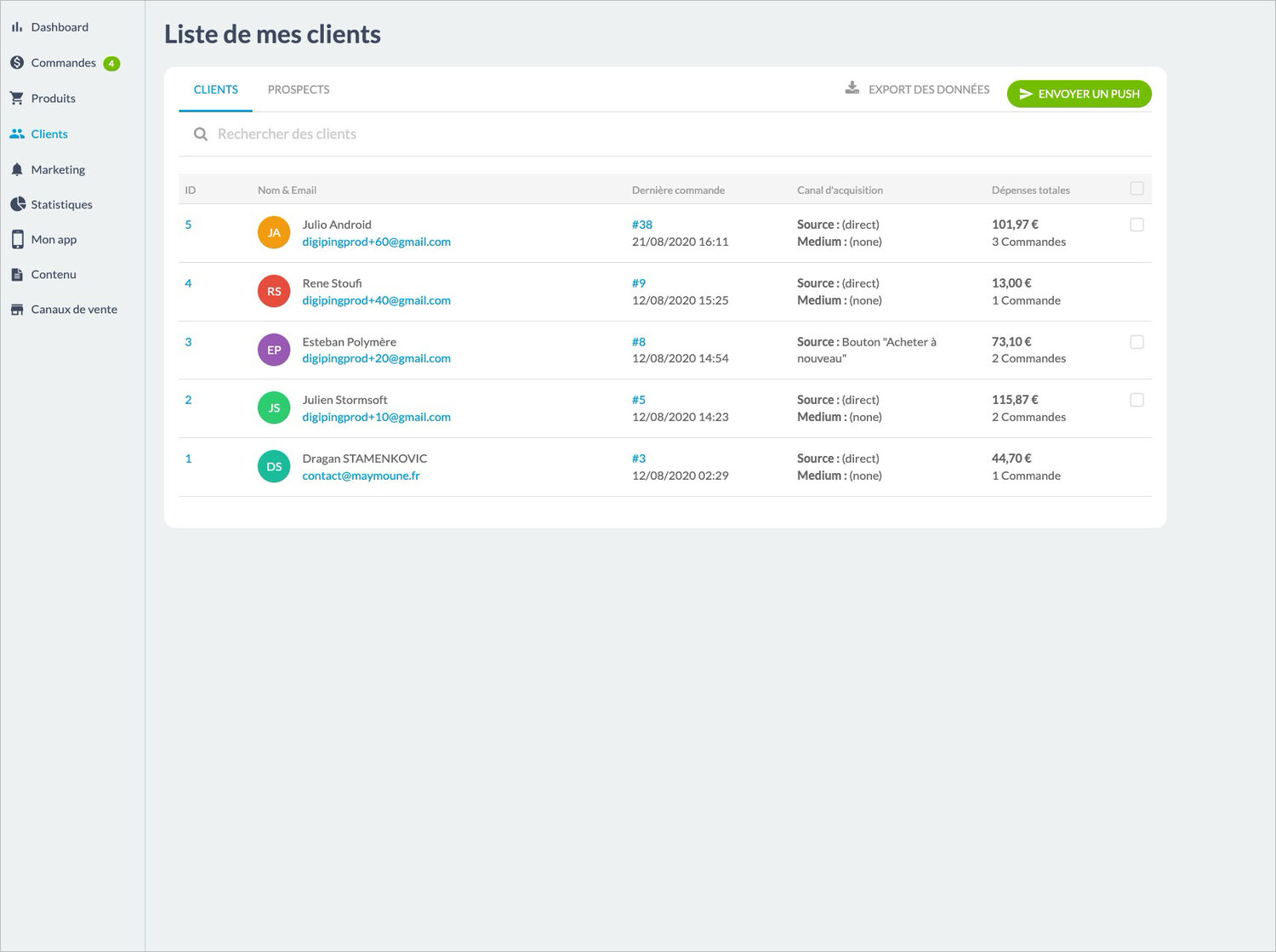The image size is (1276, 952).
Task: Open Marketing section
Action: 58,170
